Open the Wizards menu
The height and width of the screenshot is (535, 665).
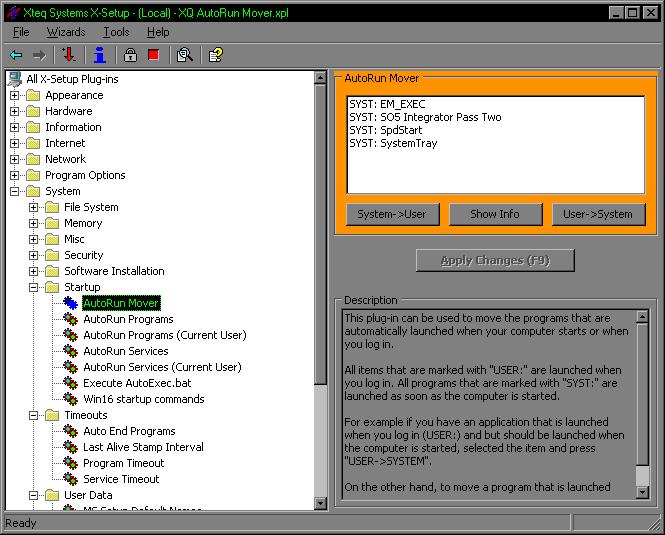pos(66,32)
